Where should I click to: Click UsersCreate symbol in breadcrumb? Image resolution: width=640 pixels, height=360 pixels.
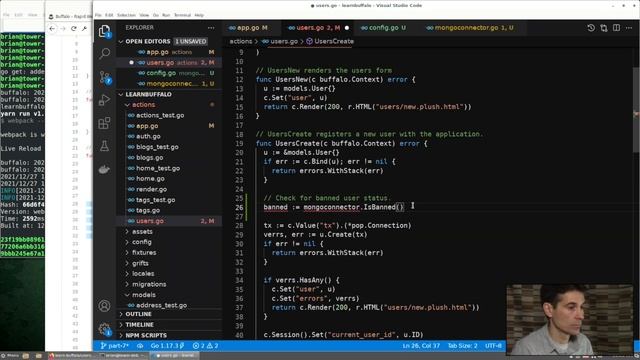[330, 41]
